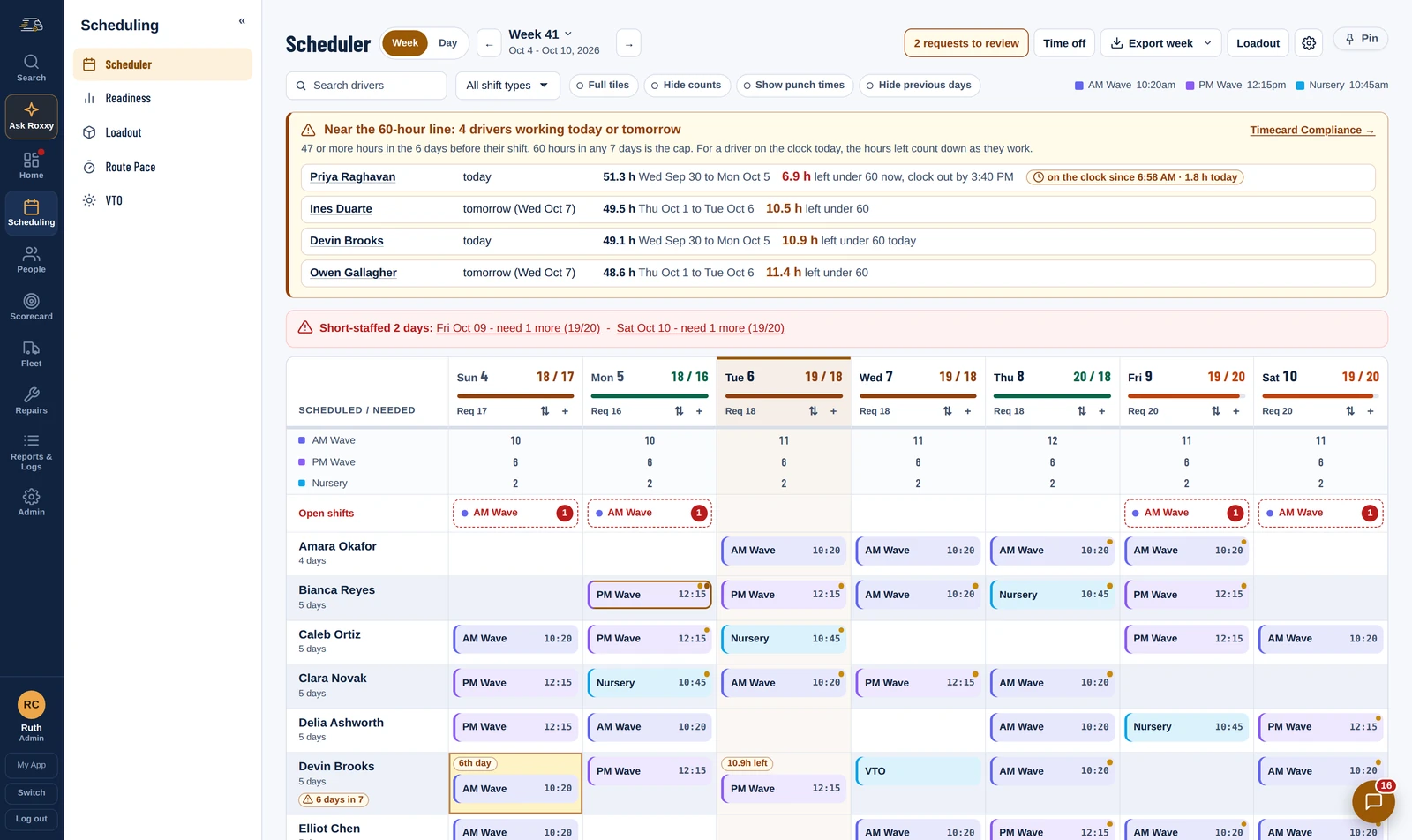Switch to Day view
This screenshot has width=1412, height=840.
[448, 43]
